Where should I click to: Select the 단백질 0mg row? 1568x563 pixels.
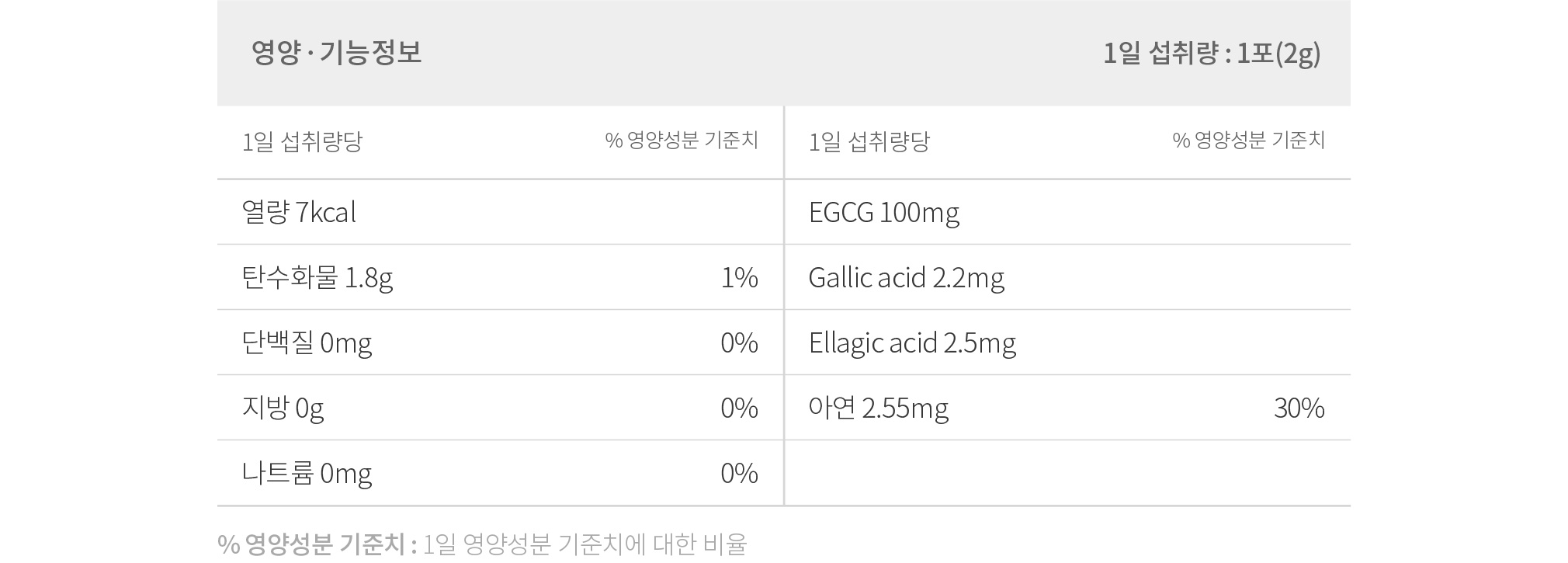(500, 342)
